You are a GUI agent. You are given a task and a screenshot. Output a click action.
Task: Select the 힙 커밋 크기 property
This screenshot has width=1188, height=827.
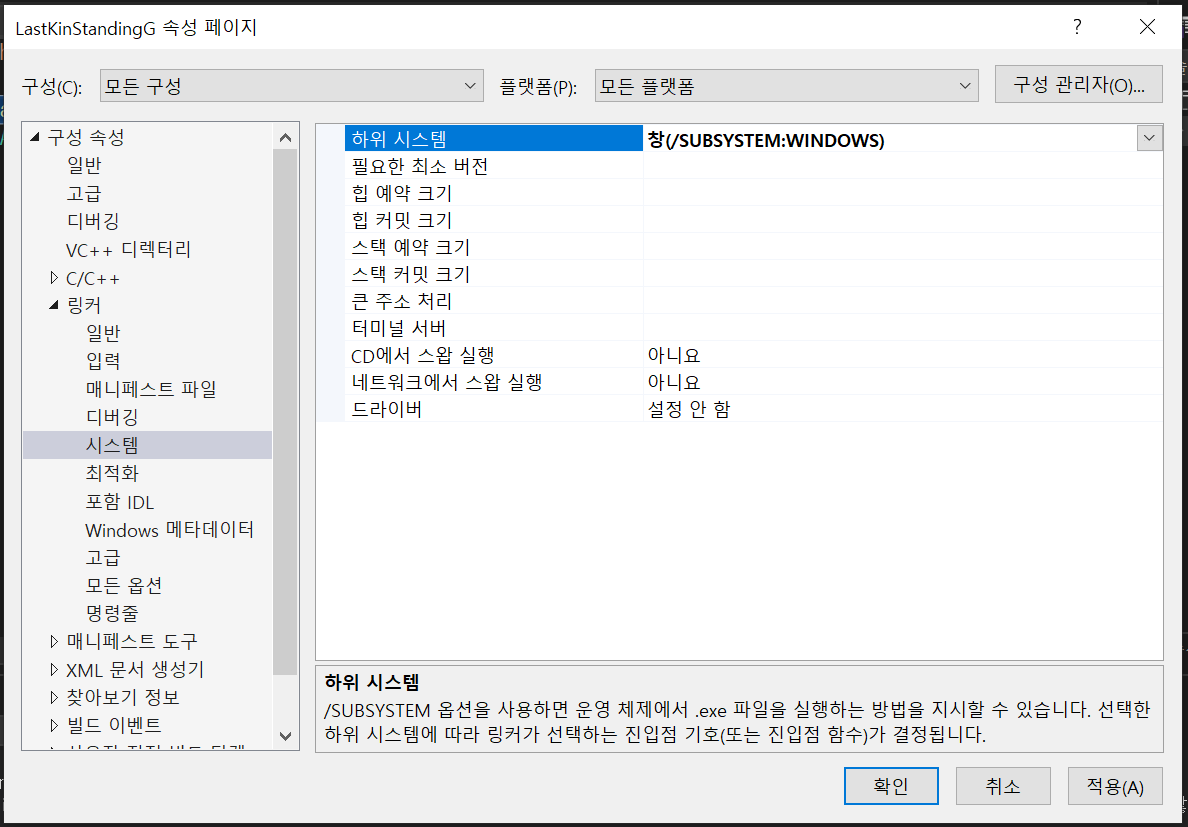[494, 220]
